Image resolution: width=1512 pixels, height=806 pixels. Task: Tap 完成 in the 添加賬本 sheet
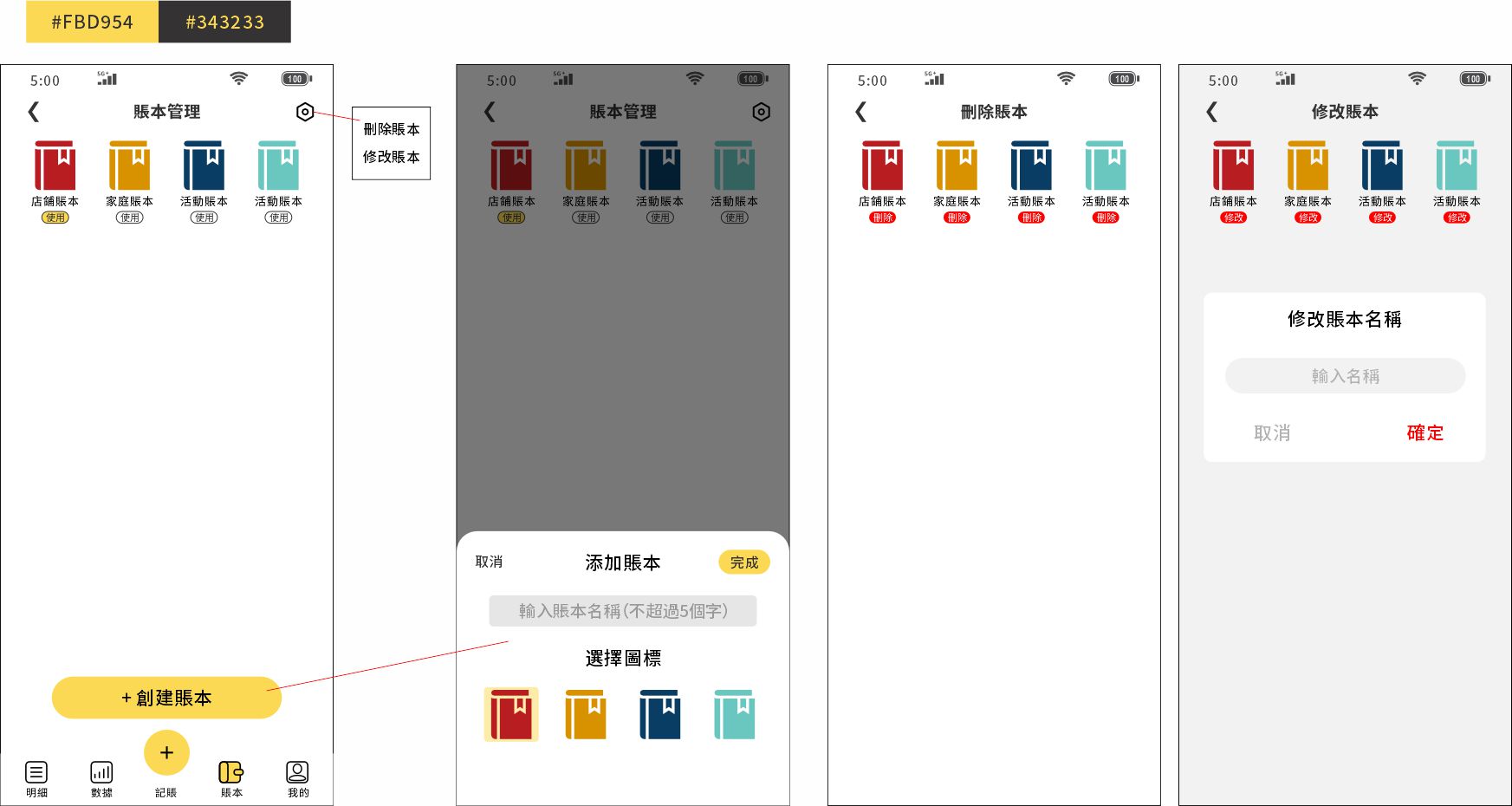[x=743, y=562]
